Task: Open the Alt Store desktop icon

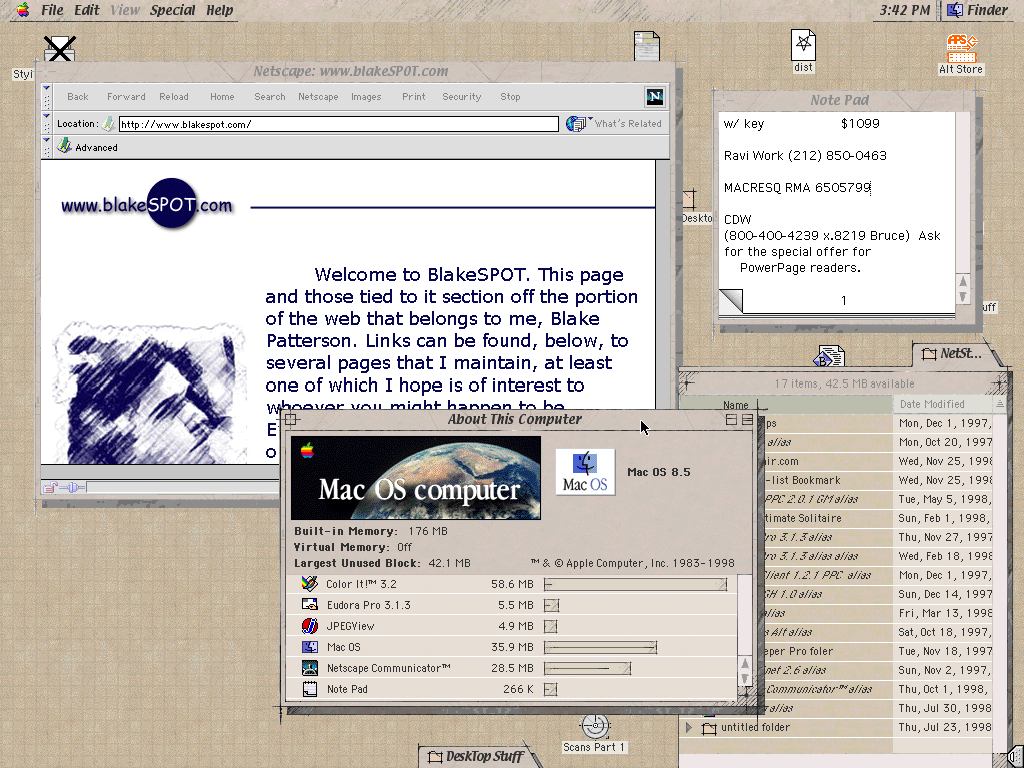Action: click(961, 54)
